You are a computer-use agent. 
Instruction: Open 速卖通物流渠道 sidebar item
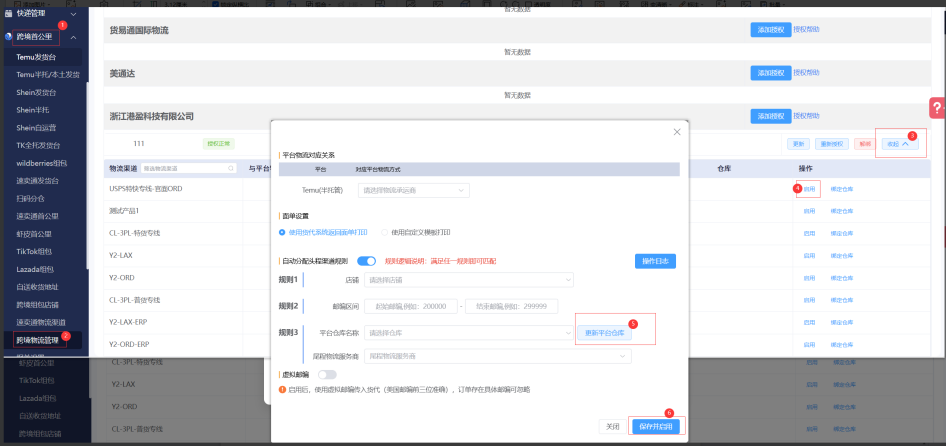click(41, 322)
